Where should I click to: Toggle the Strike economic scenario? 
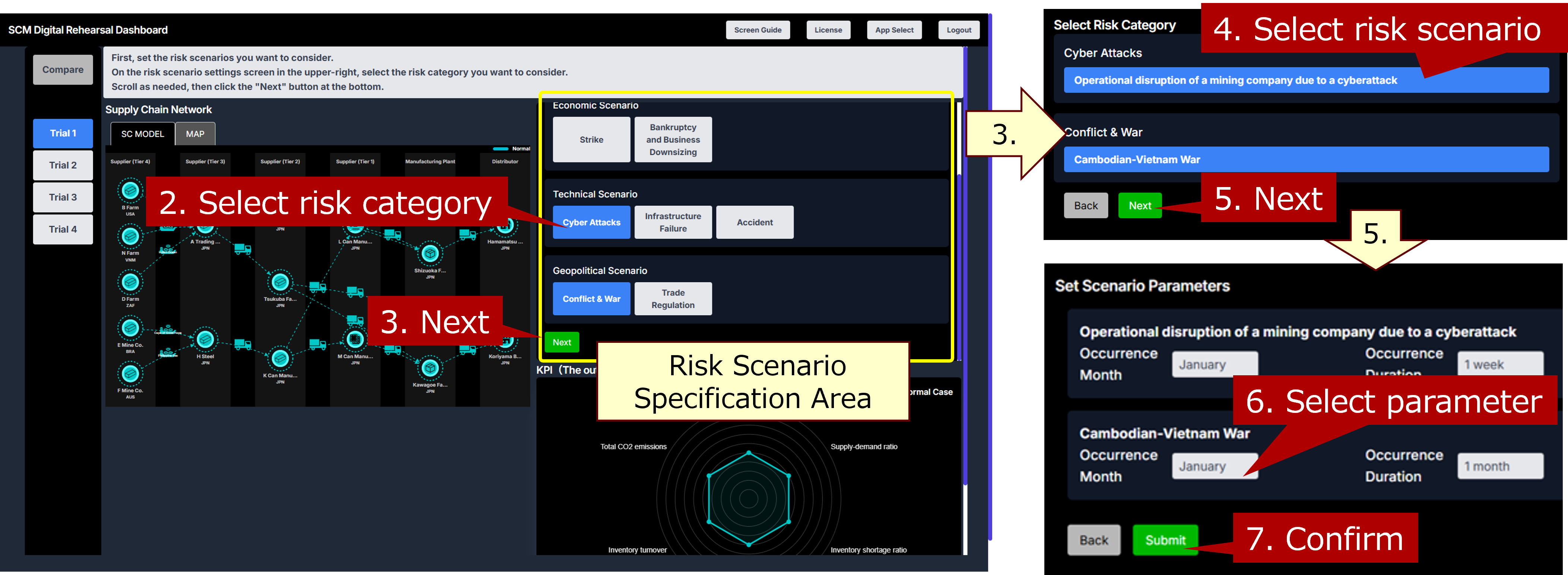[x=591, y=139]
